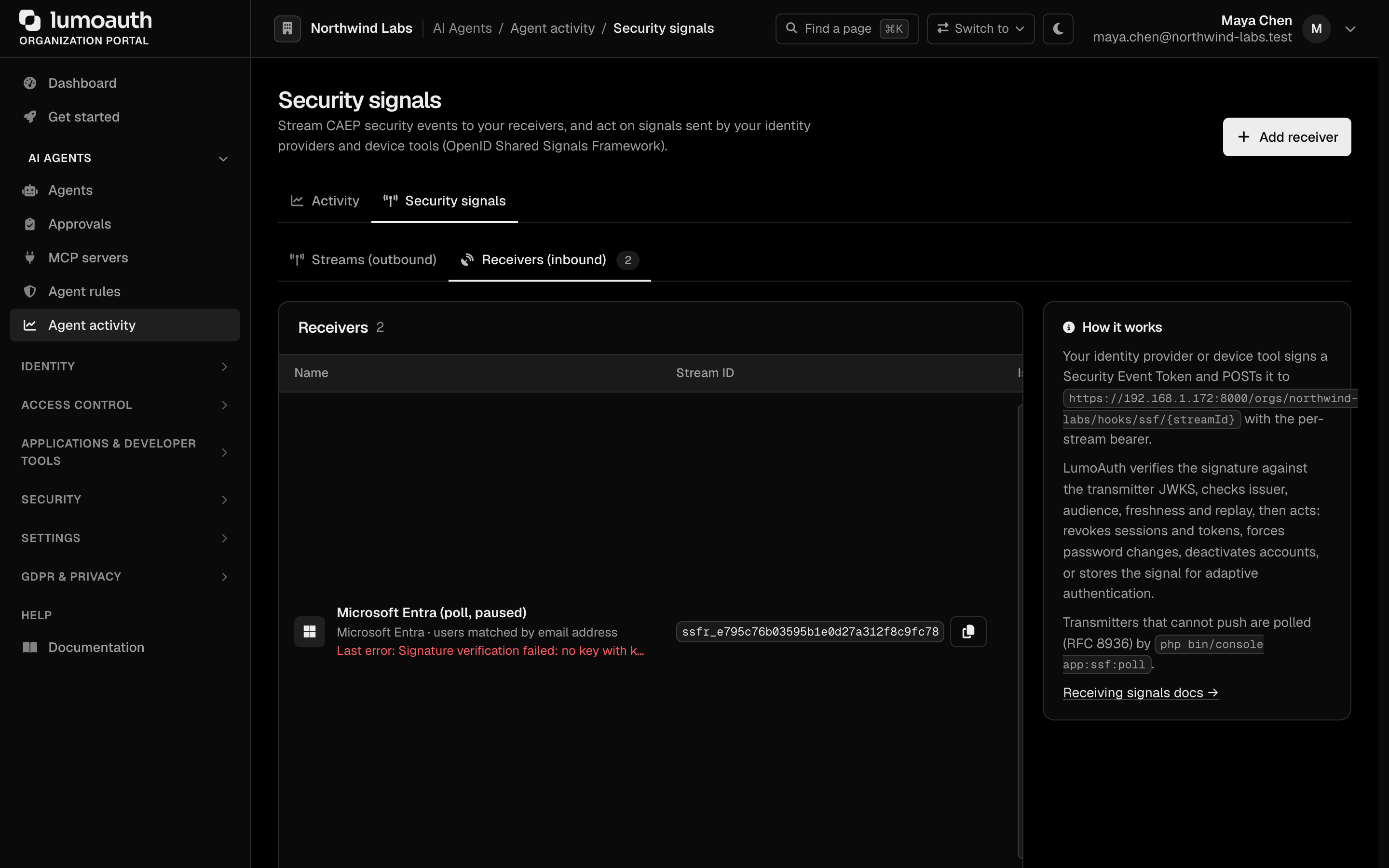This screenshot has height=868, width=1389.
Task: Select the Security signals tab
Action: pyautogui.click(x=444, y=201)
